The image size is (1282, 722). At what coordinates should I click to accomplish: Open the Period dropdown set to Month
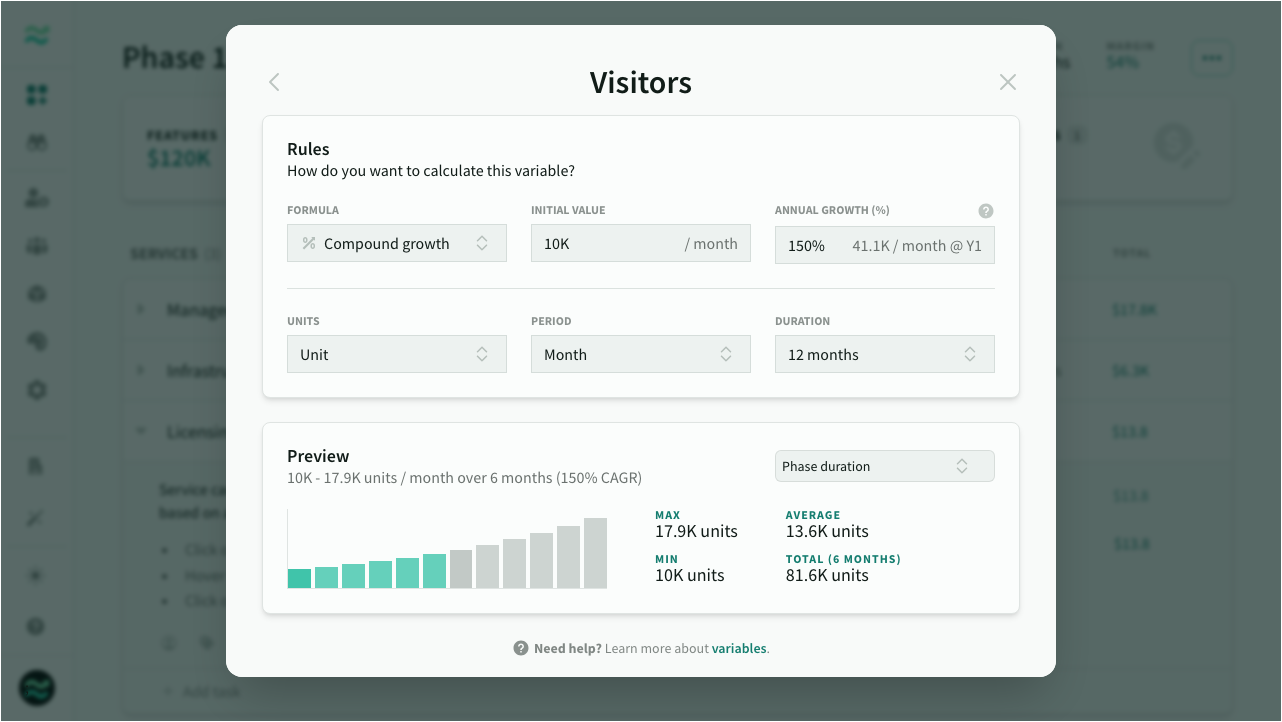[x=640, y=355]
